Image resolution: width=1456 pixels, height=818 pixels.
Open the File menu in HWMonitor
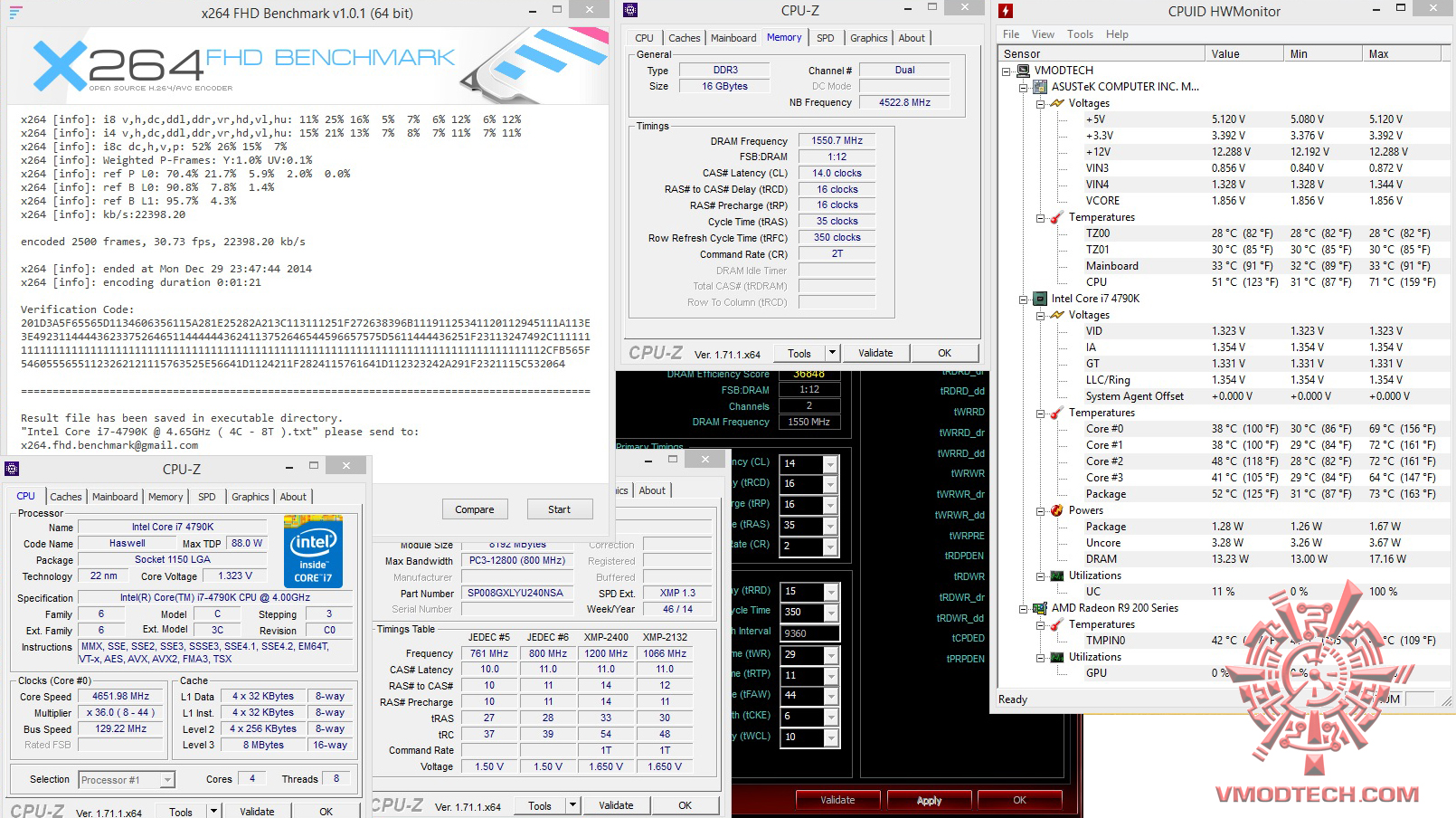(1011, 34)
